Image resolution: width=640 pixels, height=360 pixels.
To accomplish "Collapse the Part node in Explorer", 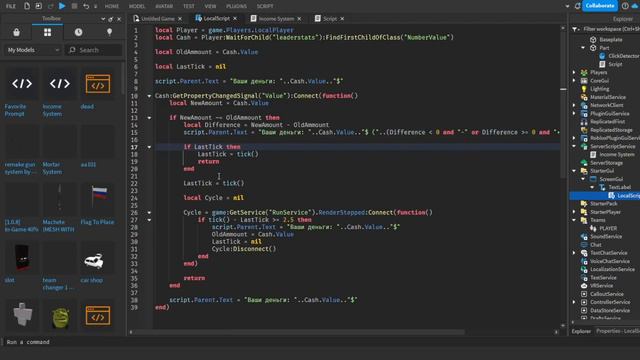I will (x=583, y=48).
